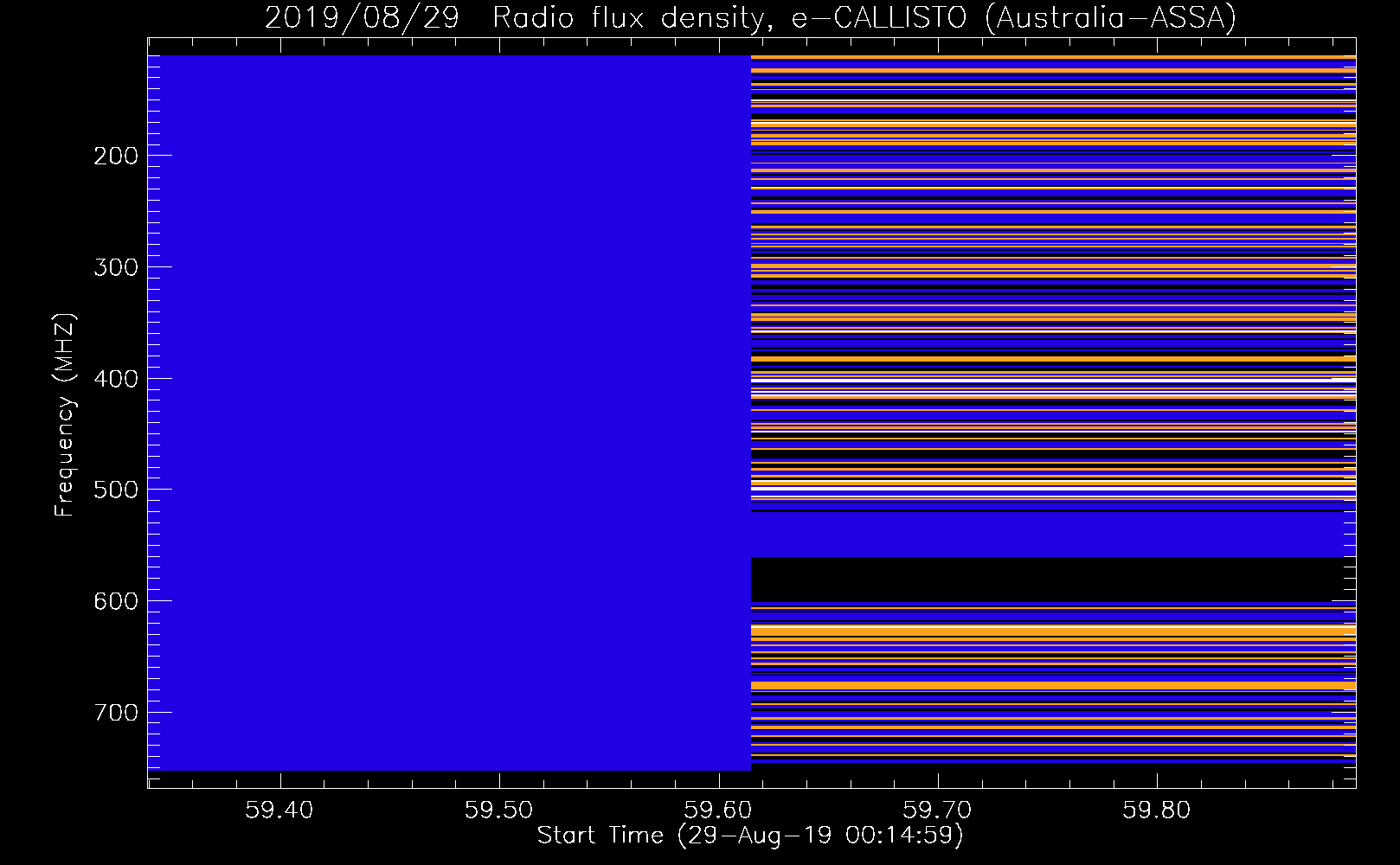Click the 400 frequency tick label
1400x865 pixels.
pos(115,379)
